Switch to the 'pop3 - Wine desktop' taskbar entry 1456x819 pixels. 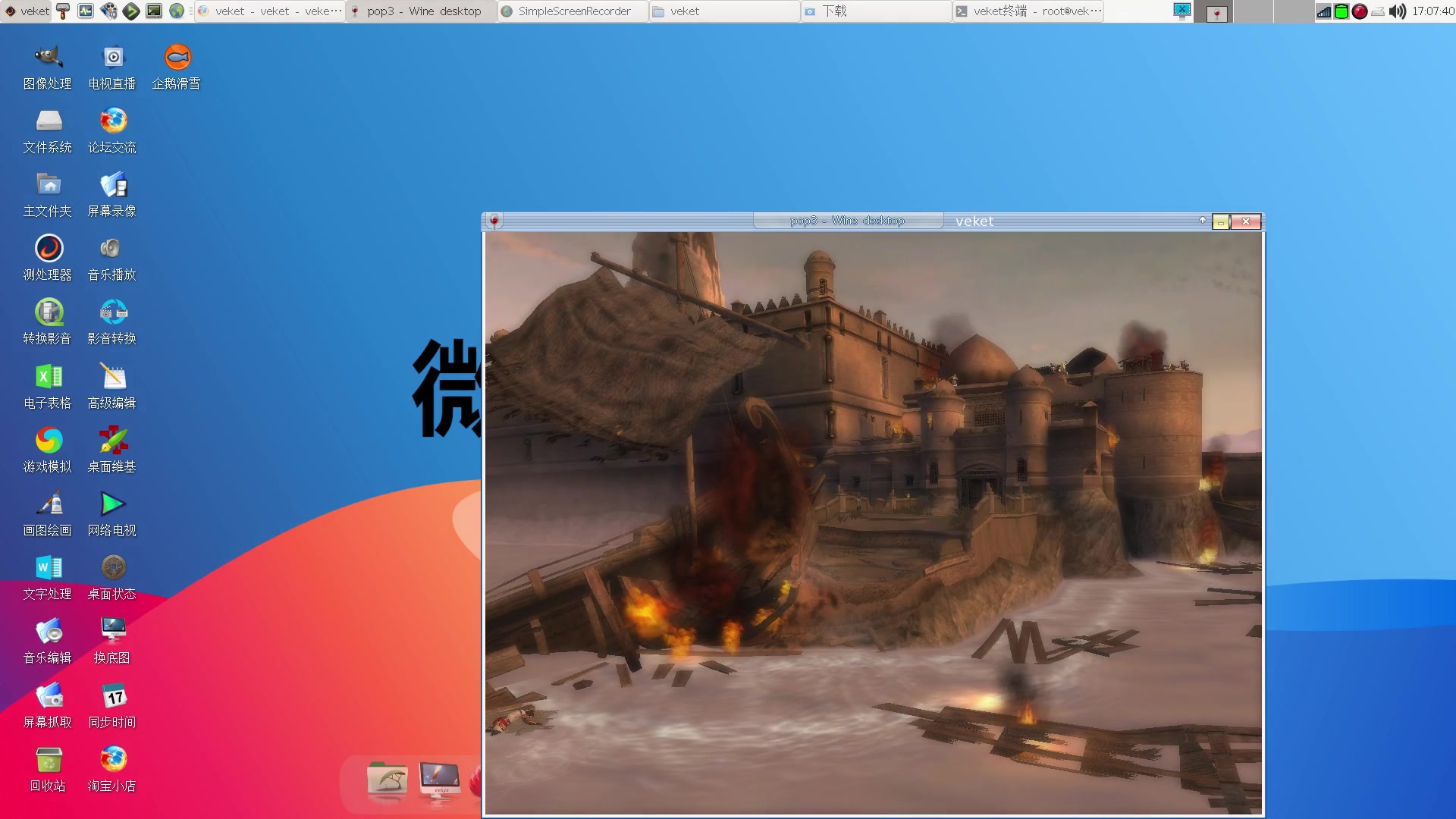pyautogui.click(x=422, y=11)
